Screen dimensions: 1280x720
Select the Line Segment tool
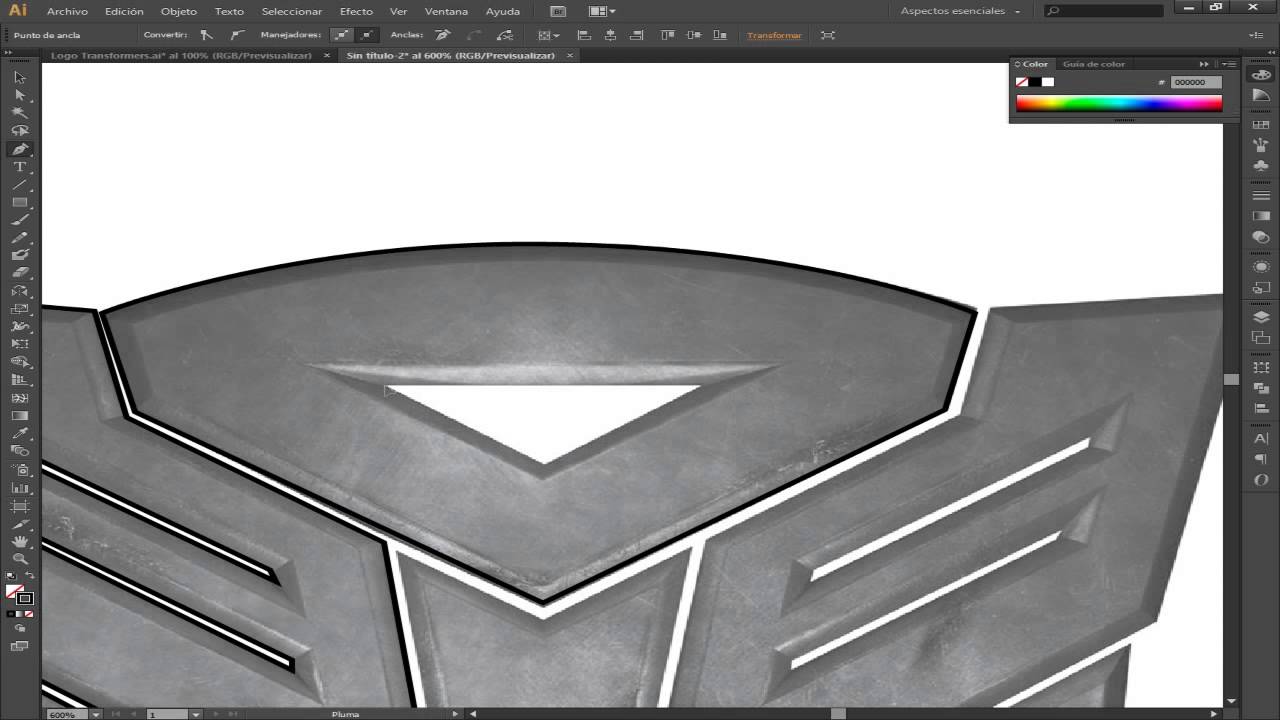(19, 185)
